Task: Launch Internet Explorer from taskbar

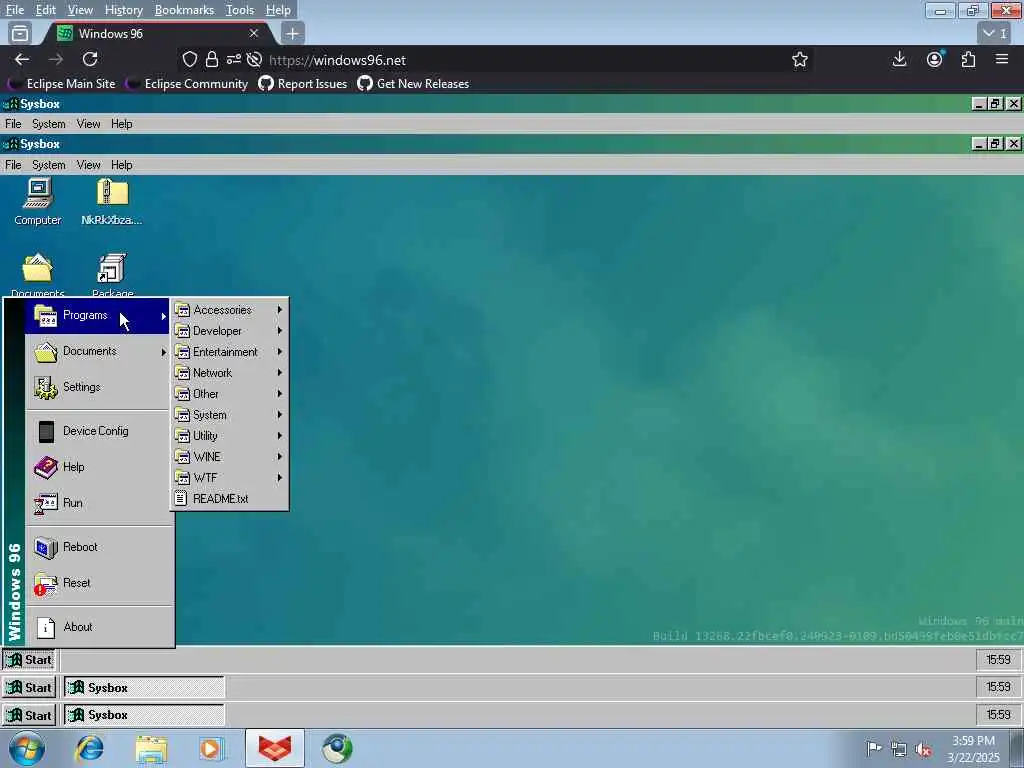Action: click(90, 749)
